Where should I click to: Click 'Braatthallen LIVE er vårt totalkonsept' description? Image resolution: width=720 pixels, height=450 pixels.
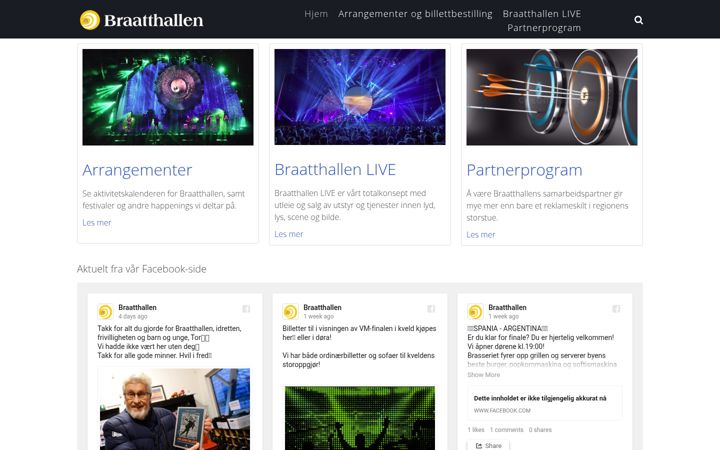coord(354,205)
